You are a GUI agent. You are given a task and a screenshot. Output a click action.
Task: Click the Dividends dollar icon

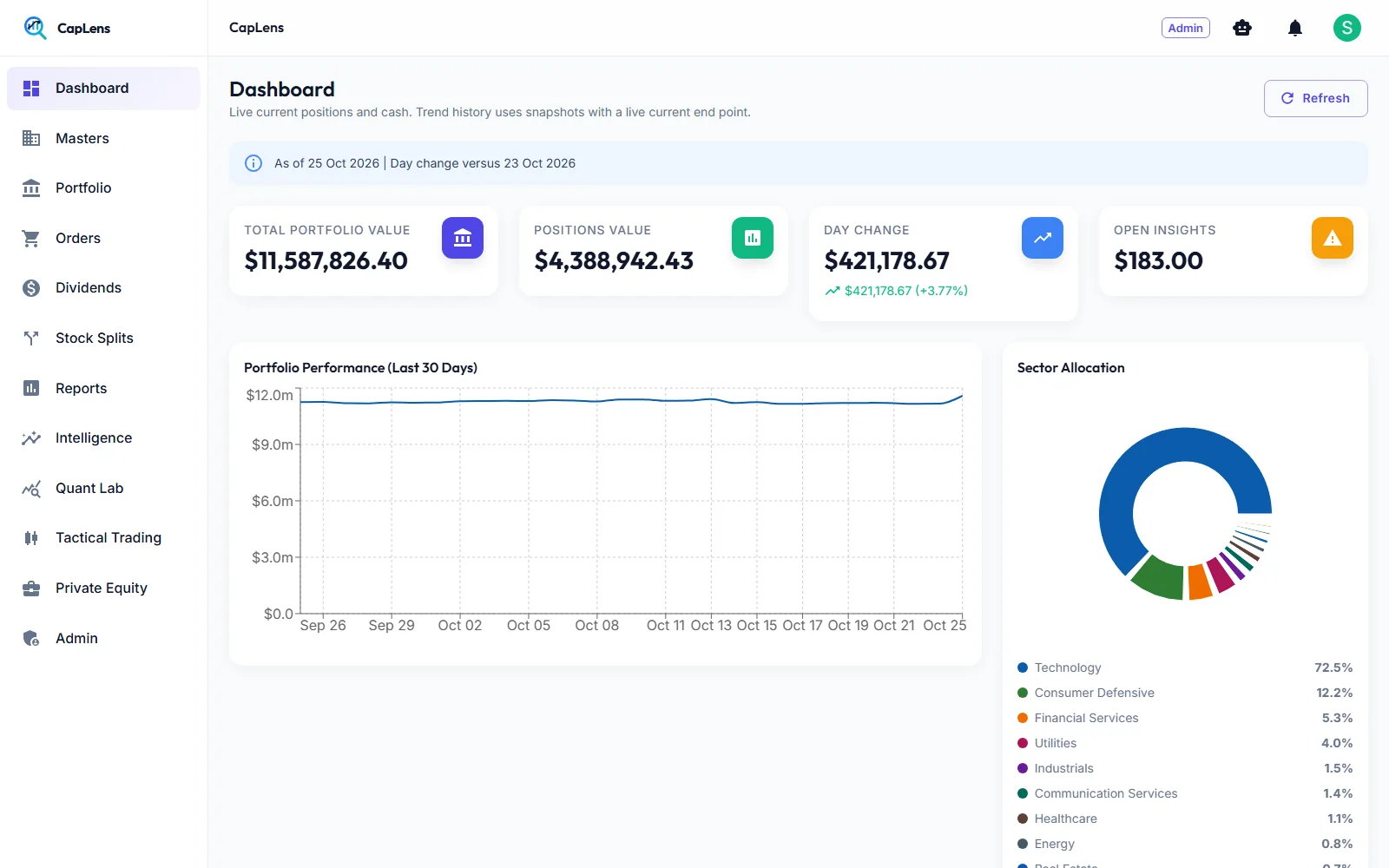31,288
